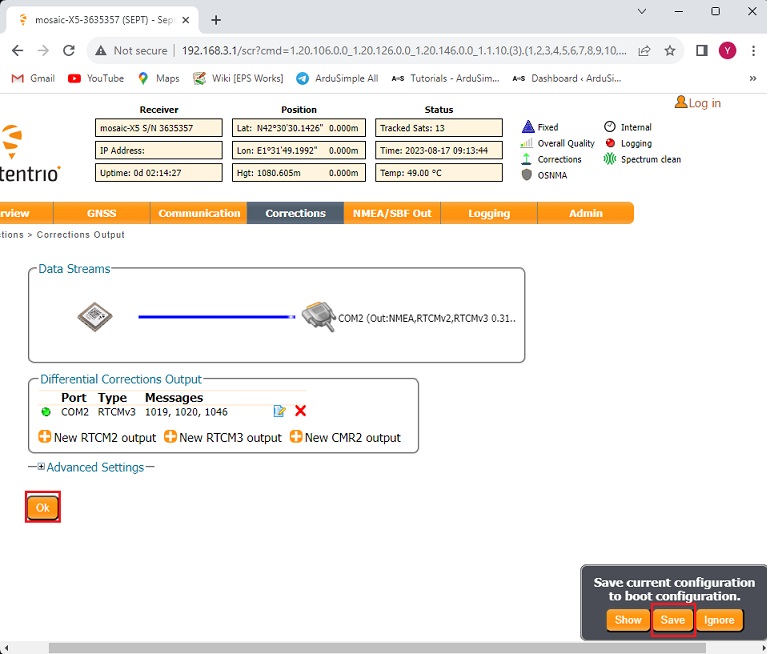Click the Logging red status indicator

(x=610, y=143)
